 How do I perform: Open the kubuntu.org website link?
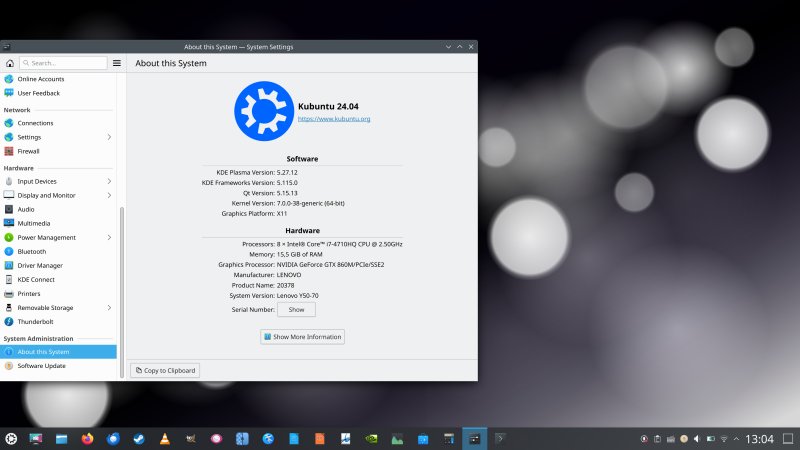tap(334, 119)
